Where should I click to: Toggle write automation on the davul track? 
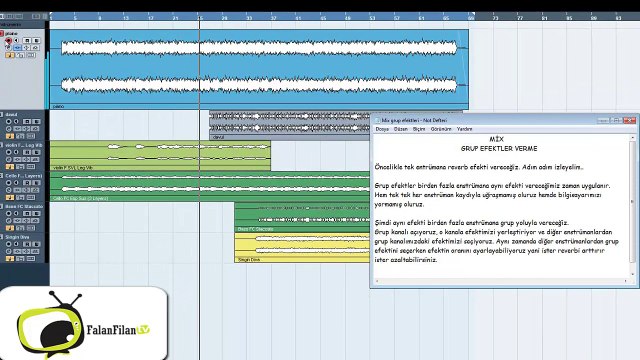pos(36,121)
